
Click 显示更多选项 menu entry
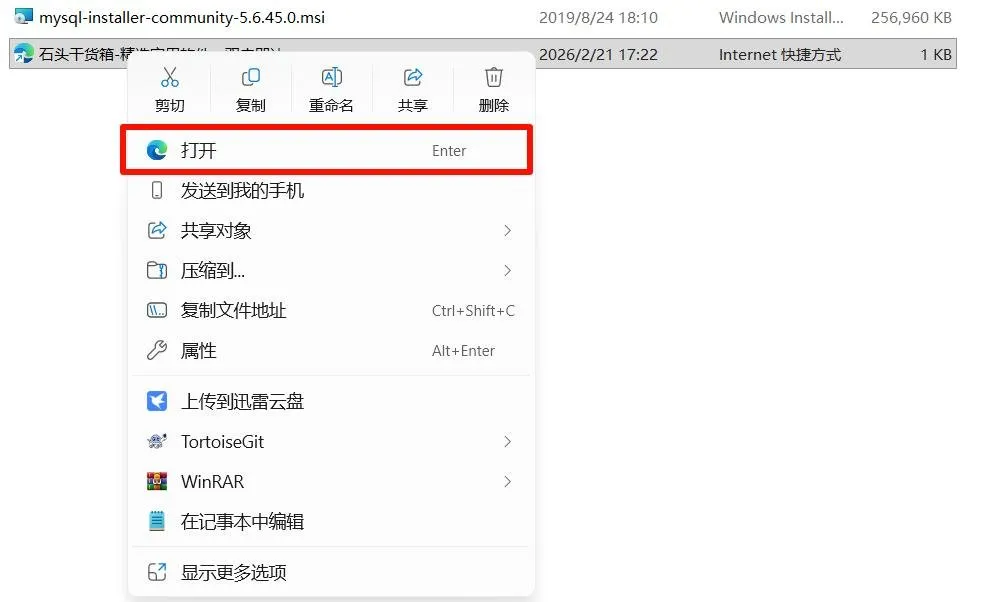pyautogui.click(x=331, y=572)
